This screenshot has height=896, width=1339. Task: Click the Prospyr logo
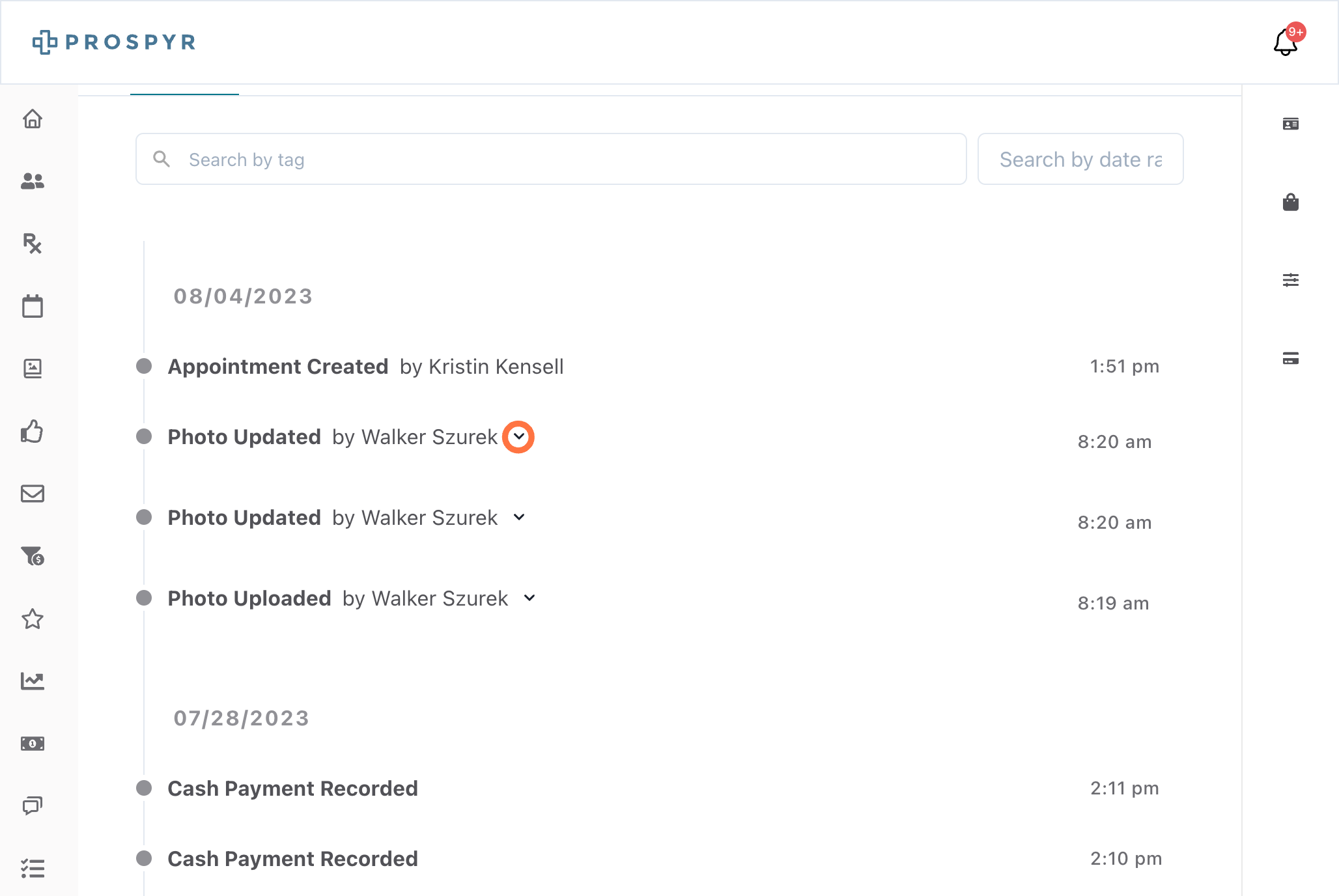coord(115,42)
